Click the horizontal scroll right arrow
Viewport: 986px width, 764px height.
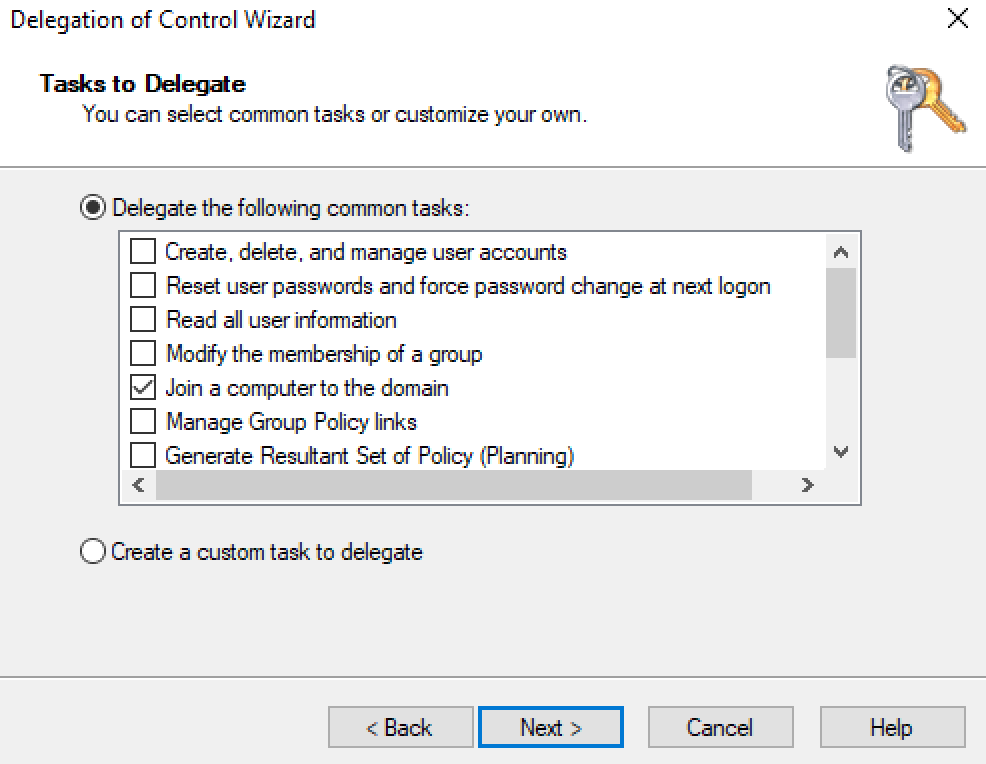[808, 485]
